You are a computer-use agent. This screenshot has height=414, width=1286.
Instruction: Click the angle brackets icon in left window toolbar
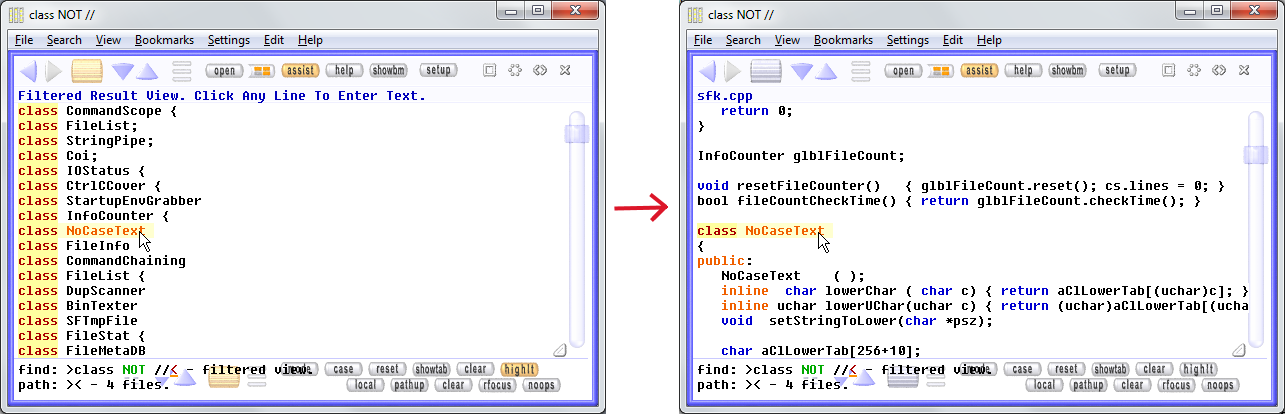point(540,71)
